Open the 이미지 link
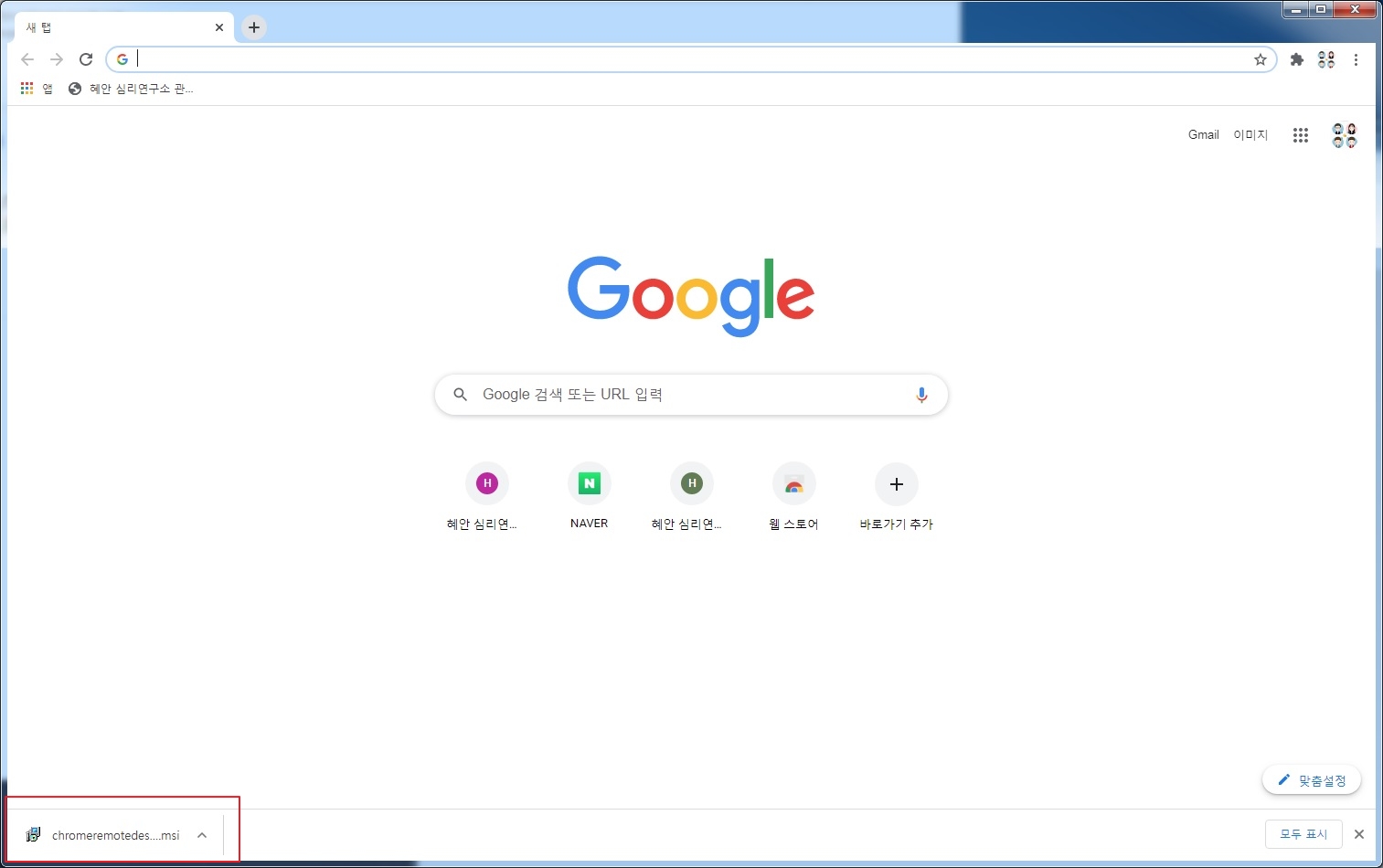The image size is (1383, 868). 1250,134
